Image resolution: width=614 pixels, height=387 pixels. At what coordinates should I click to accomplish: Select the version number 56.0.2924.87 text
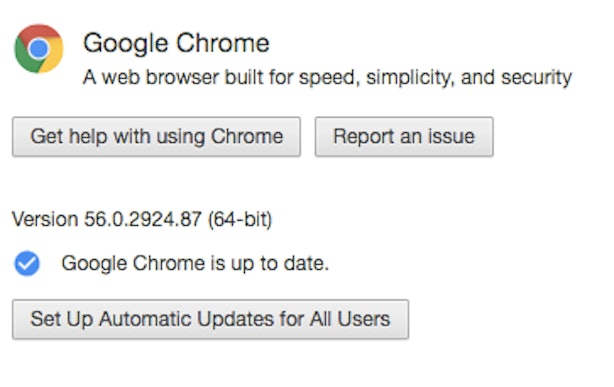[x=143, y=219]
